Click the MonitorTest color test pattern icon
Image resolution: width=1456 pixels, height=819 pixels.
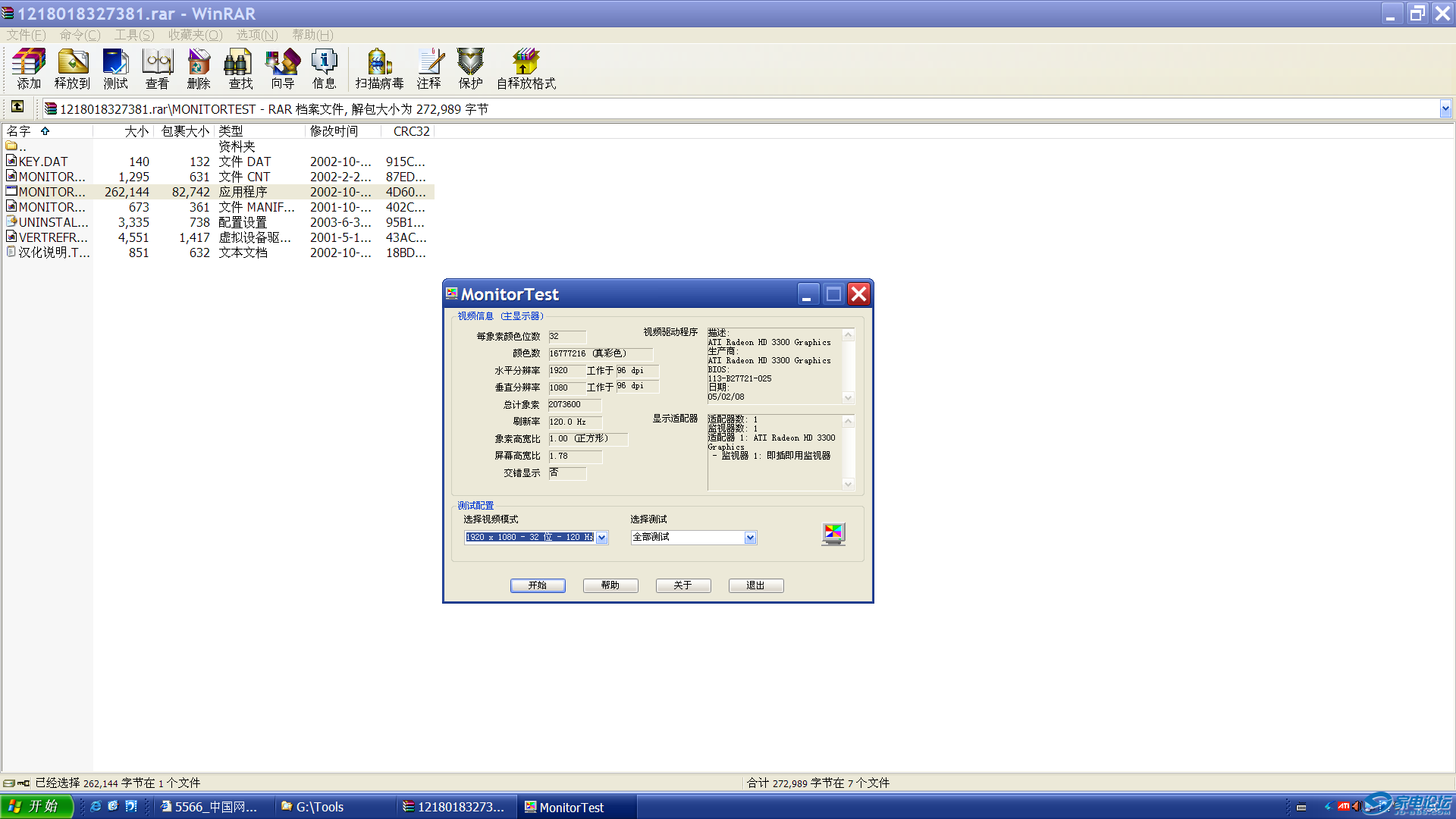coord(833,534)
